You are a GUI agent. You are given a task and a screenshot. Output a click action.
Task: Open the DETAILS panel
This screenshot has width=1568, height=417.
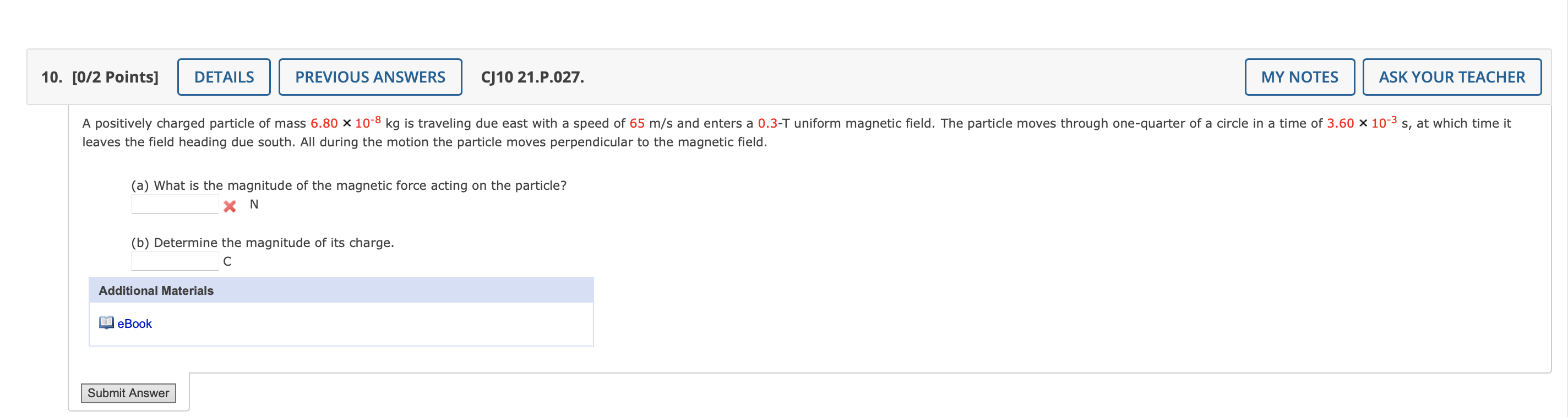pos(224,76)
